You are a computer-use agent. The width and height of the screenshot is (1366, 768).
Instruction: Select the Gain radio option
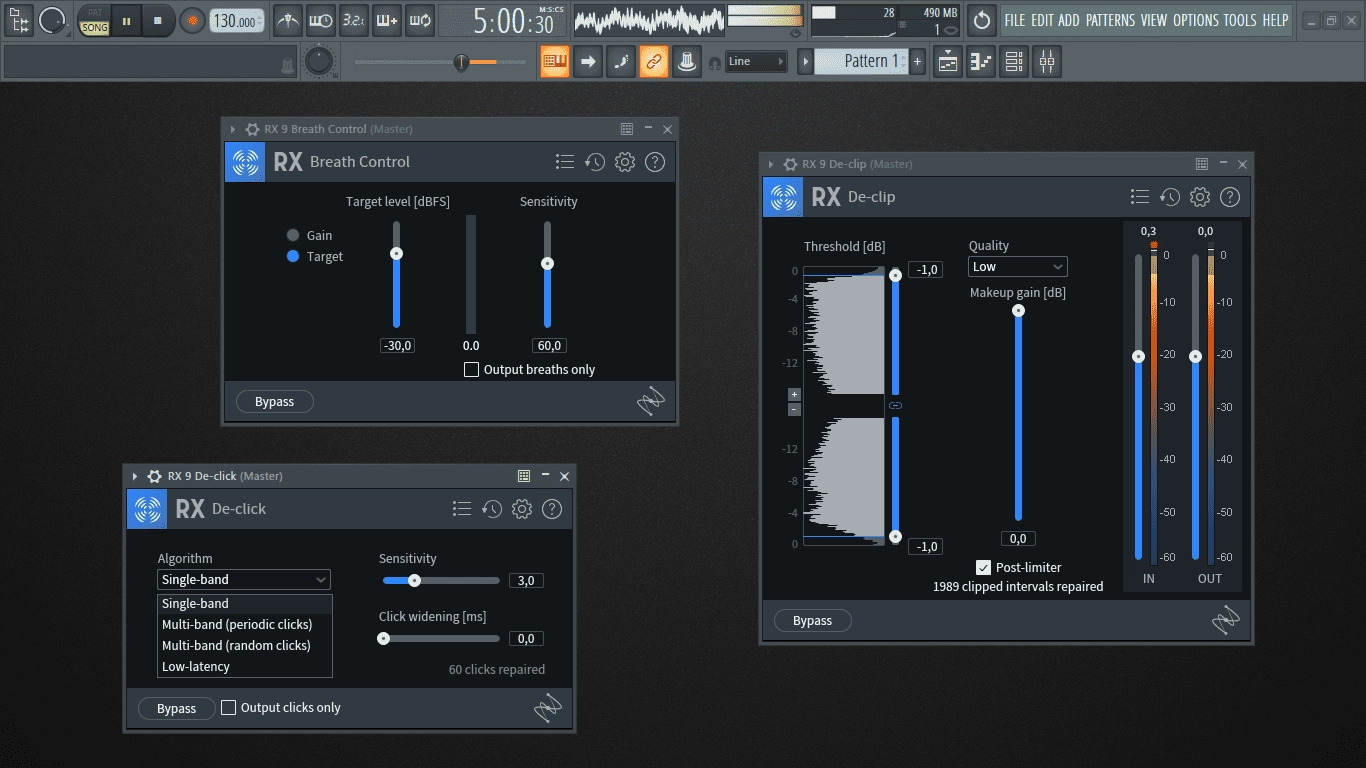click(293, 235)
